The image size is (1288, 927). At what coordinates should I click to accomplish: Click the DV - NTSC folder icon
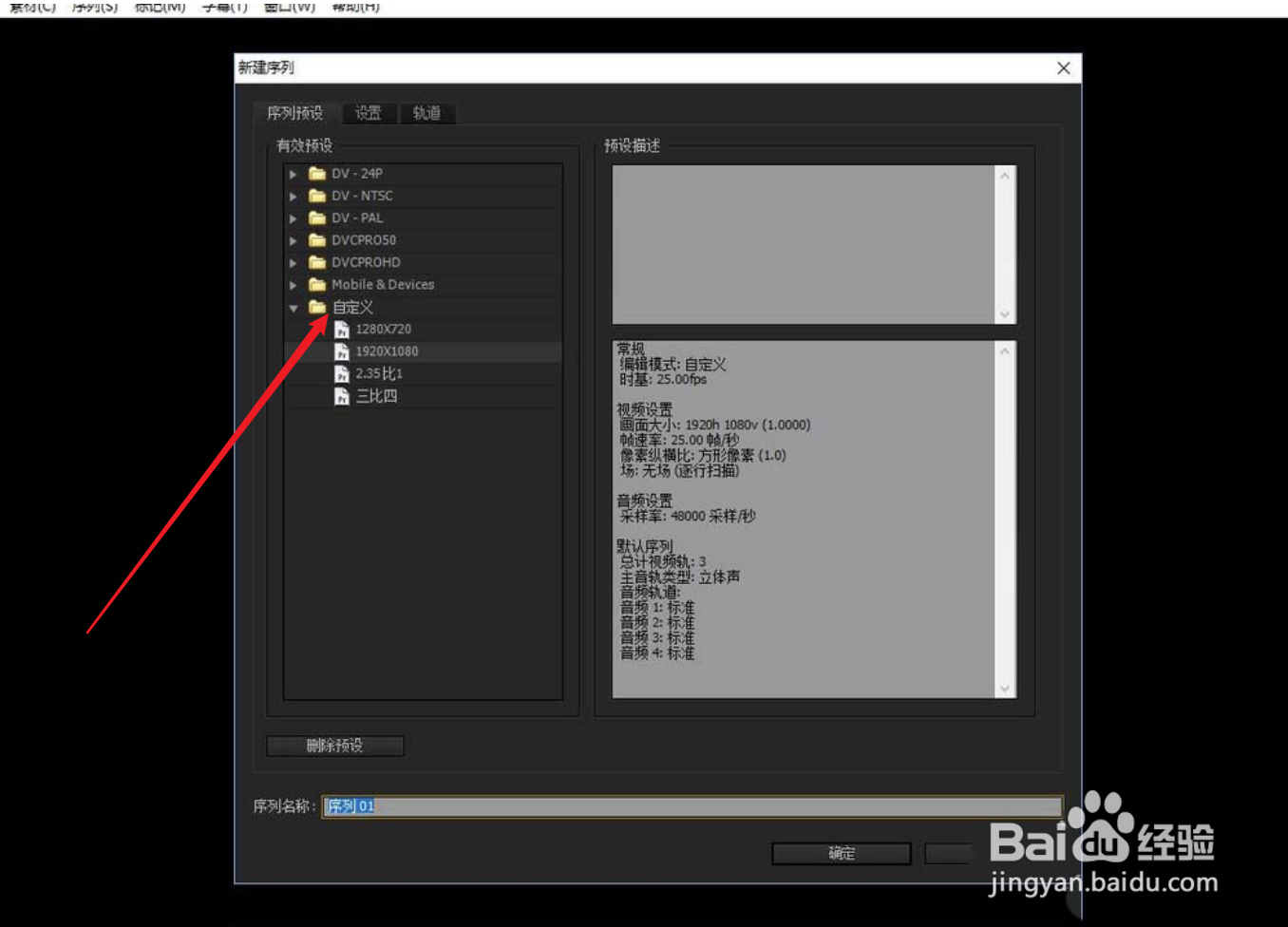click(316, 196)
